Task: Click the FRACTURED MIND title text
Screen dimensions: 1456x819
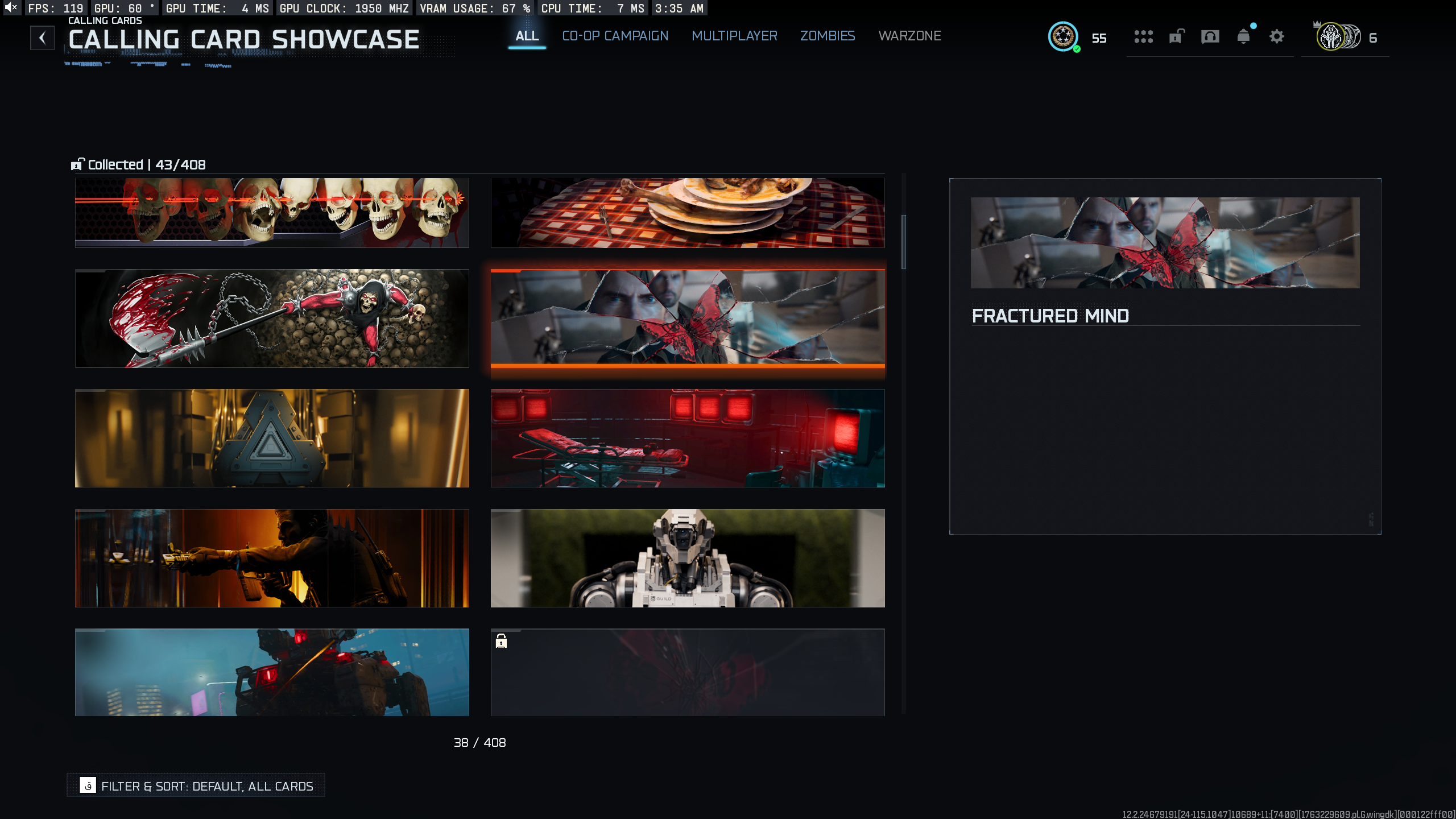Action: [x=1050, y=316]
